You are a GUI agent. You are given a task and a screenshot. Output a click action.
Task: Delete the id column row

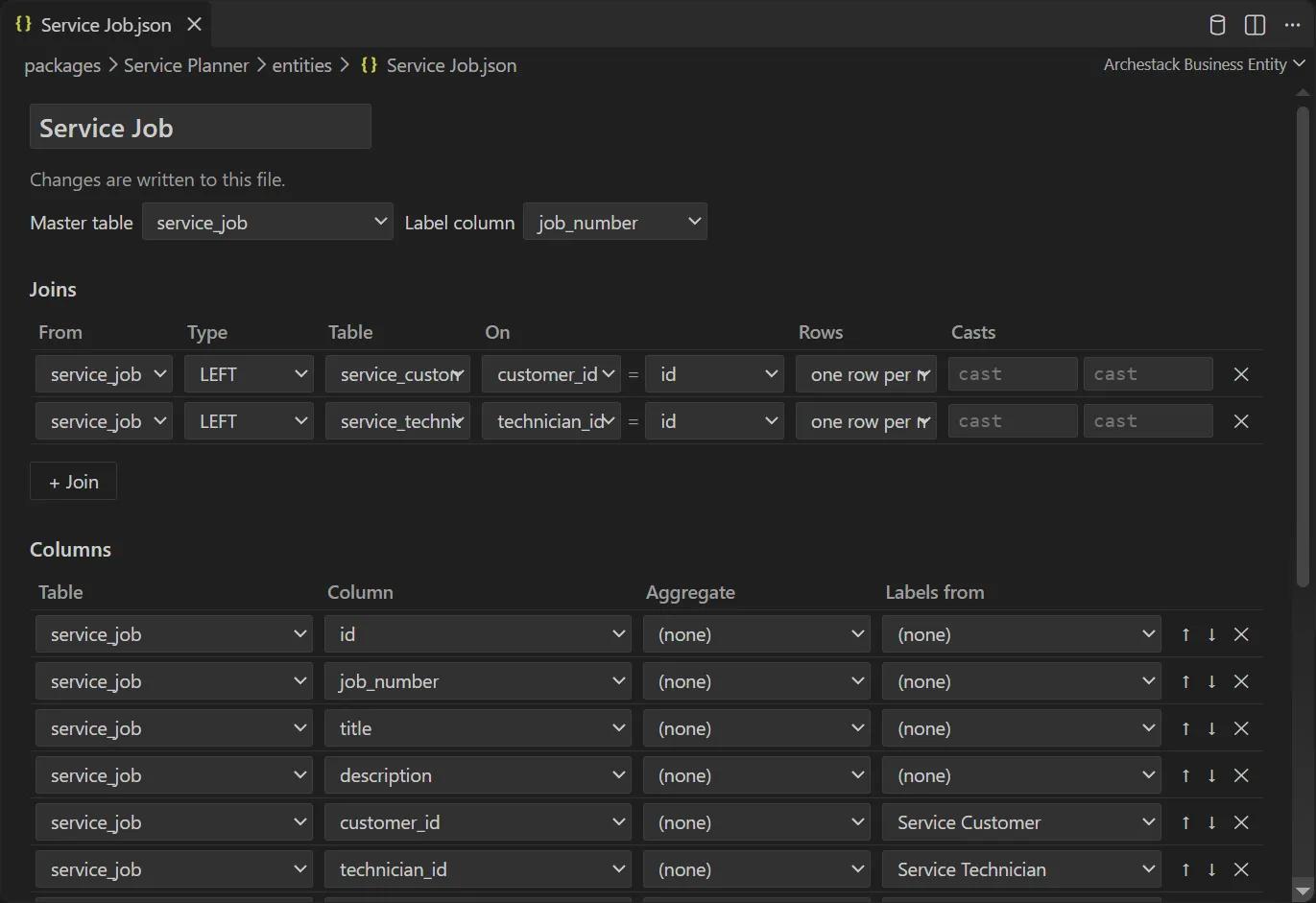pyautogui.click(x=1241, y=634)
